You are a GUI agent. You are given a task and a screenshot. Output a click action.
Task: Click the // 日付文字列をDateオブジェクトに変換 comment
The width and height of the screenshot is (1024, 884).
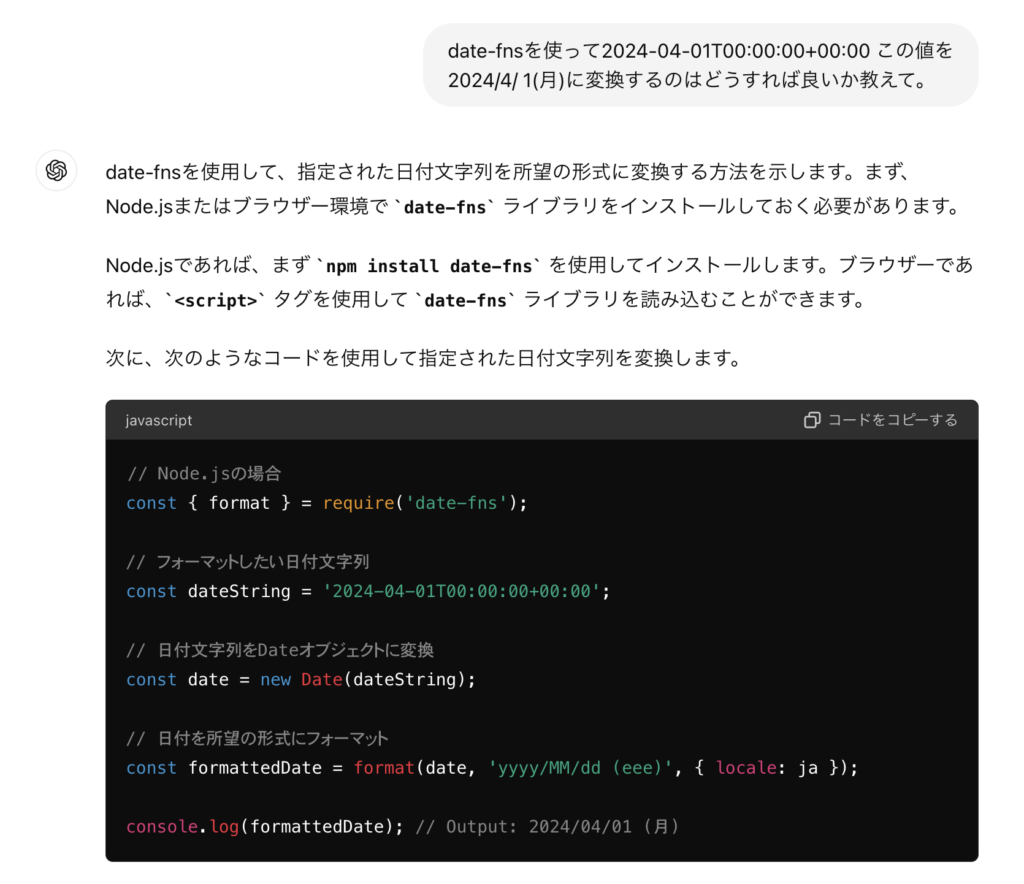point(280,650)
